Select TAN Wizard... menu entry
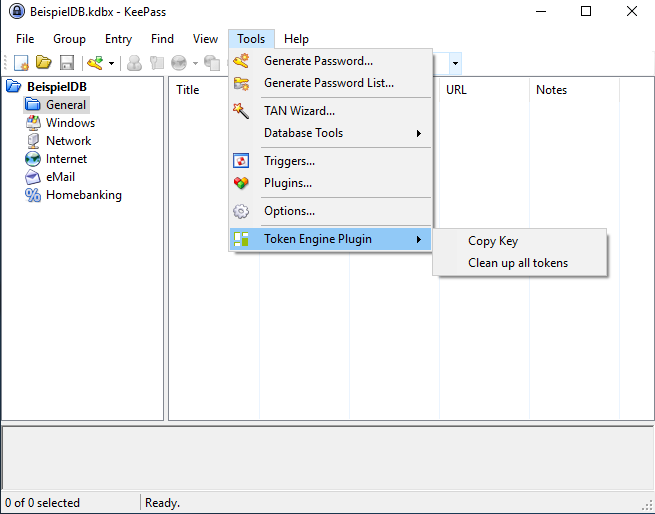The width and height of the screenshot is (655, 514). click(330, 111)
